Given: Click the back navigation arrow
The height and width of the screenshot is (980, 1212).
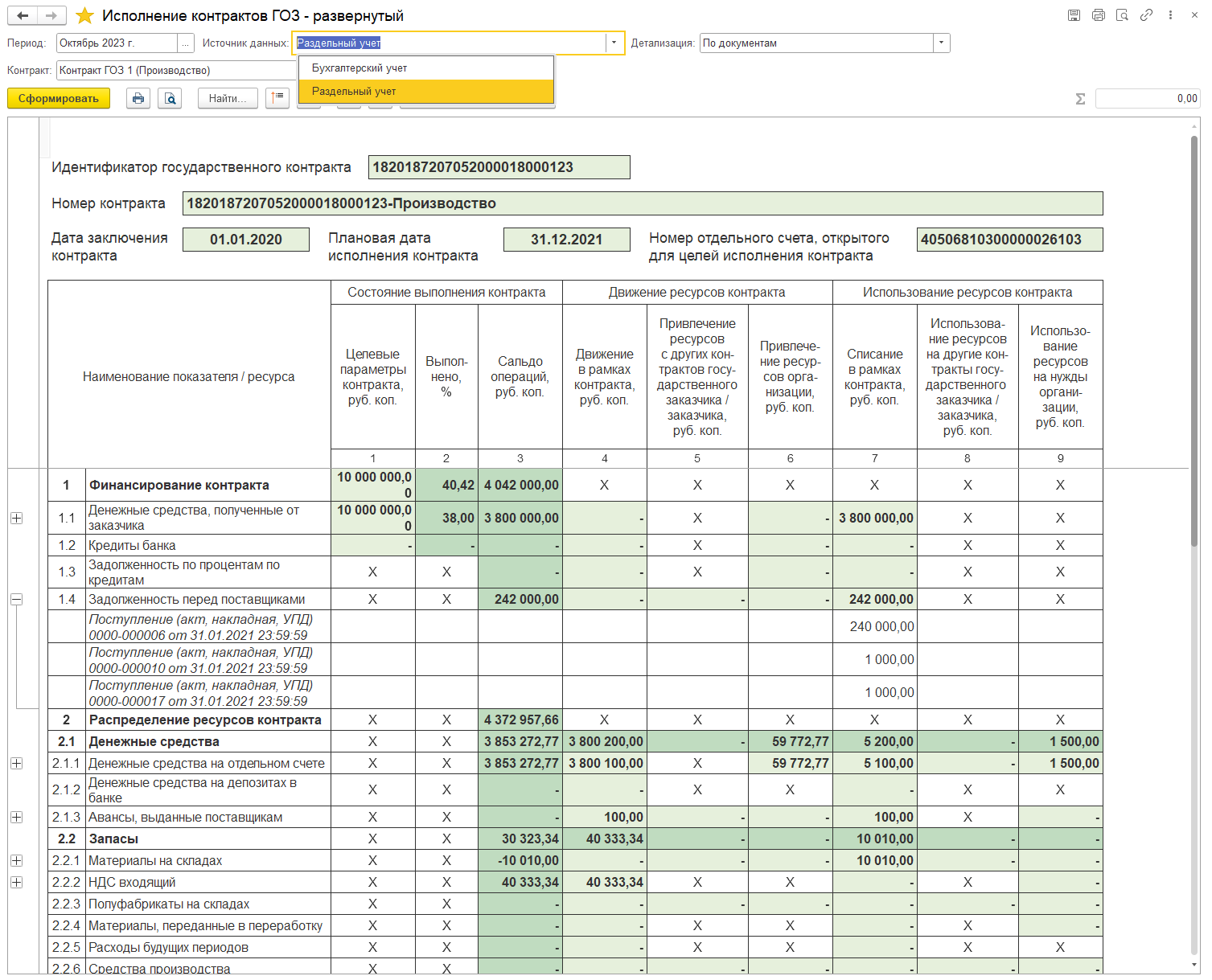Looking at the screenshot, I should (23, 15).
